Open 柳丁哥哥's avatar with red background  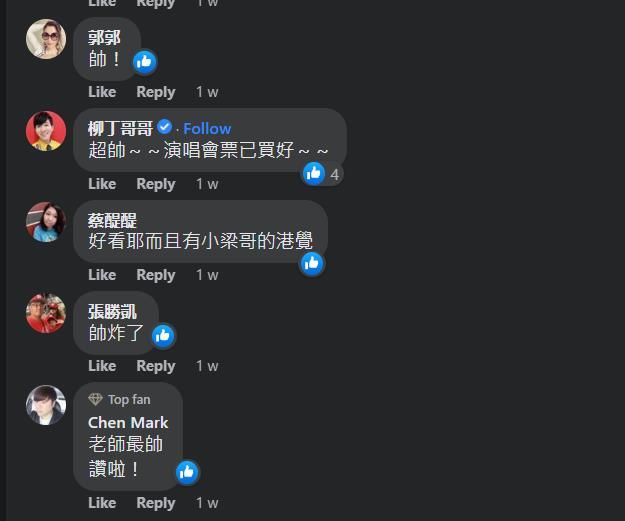46,131
